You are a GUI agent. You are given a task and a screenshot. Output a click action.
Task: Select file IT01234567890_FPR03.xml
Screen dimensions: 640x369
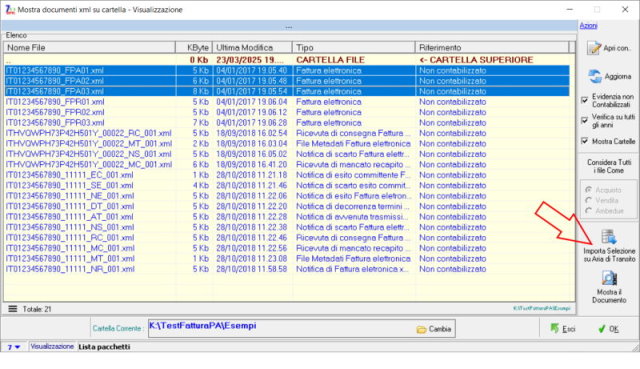point(287,123)
